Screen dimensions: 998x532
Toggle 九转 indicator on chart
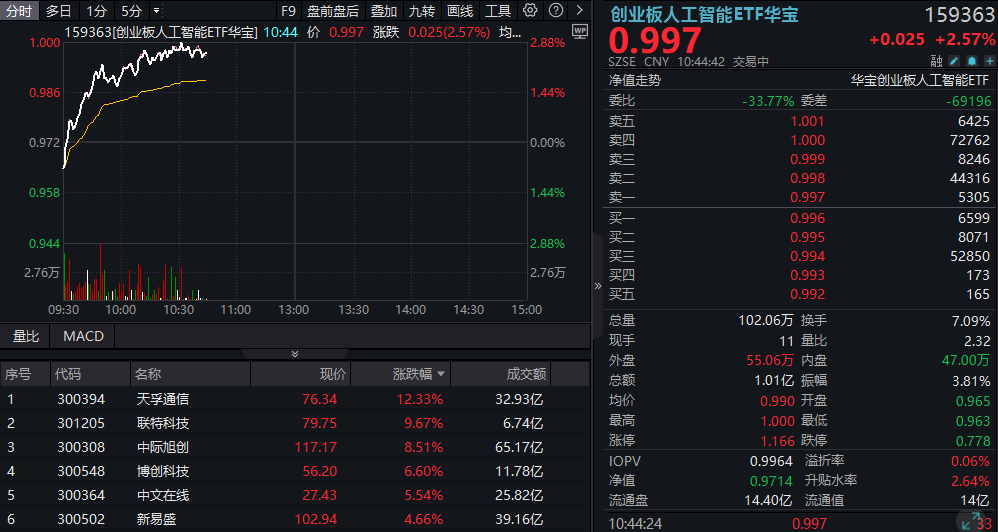[422, 11]
